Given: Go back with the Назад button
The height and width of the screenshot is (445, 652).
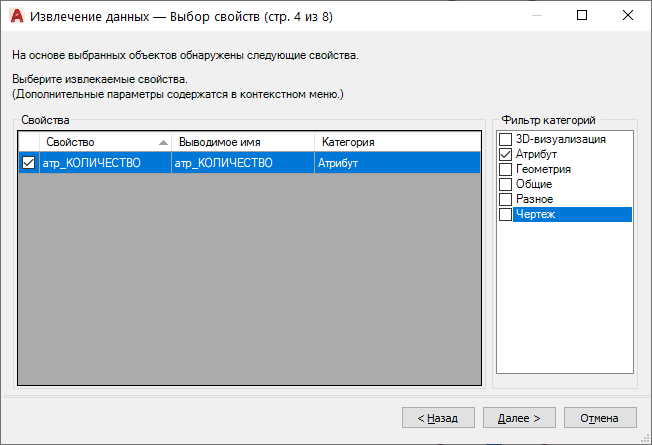Looking at the screenshot, I should point(438,418).
